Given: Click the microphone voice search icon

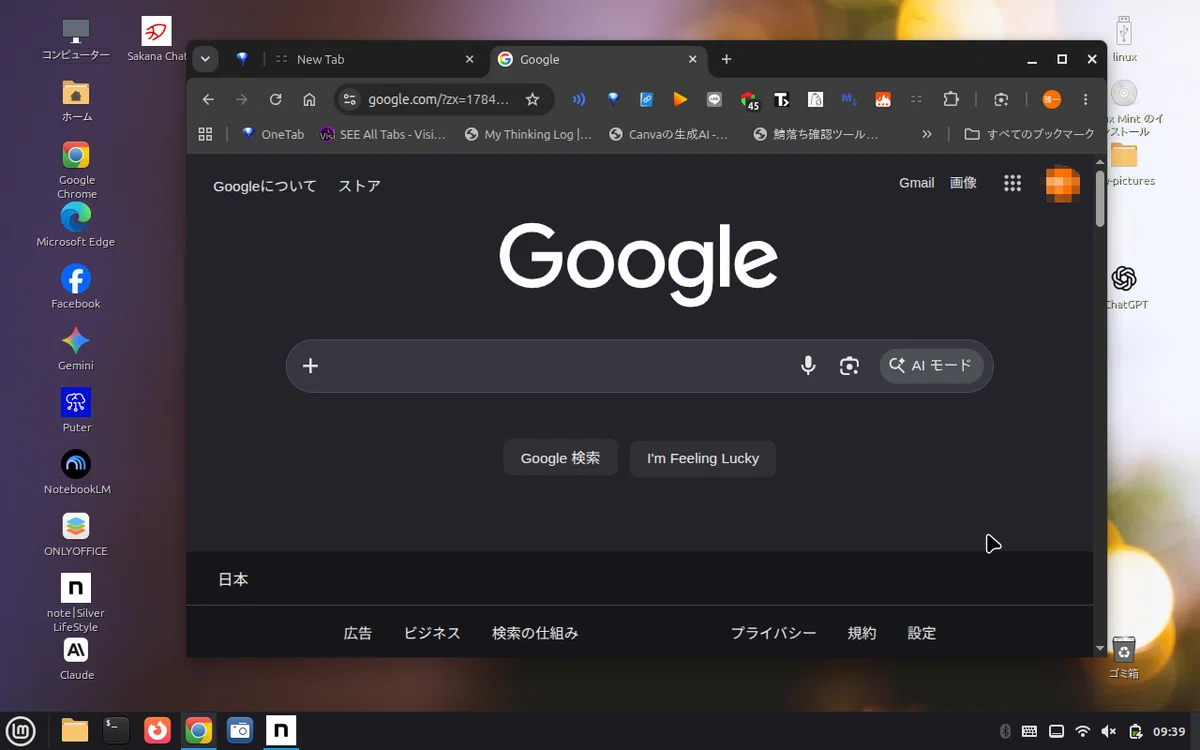Looking at the screenshot, I should (x=808, y=366).
